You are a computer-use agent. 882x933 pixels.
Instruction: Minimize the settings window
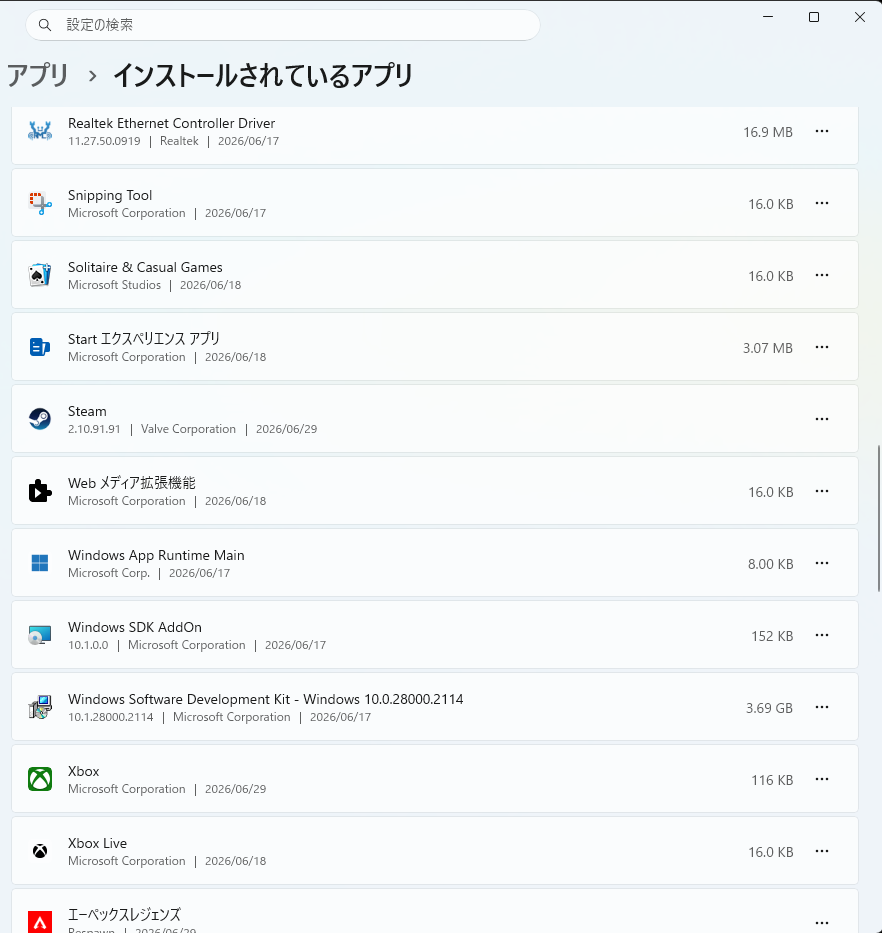pyautogui.click(x=768, y=17)
